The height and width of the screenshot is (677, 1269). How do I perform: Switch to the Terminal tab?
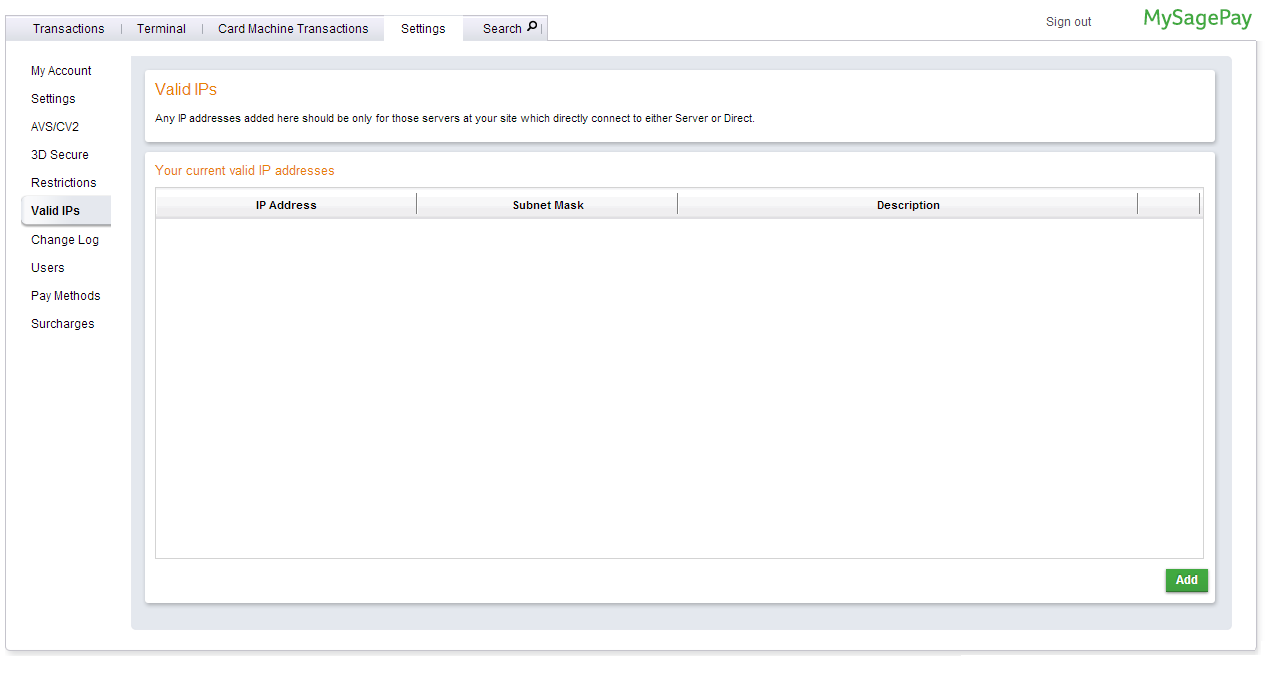pos(161,29)
